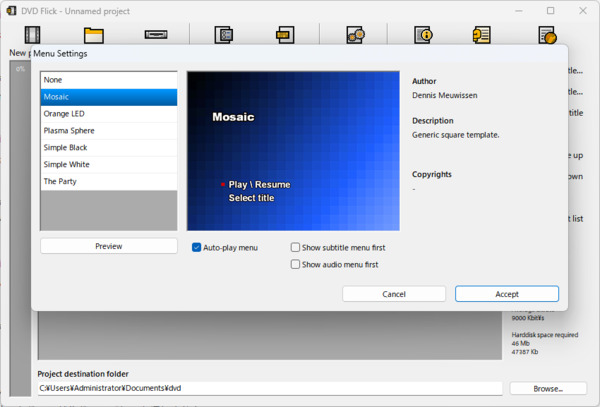
Task: Click the Mosaic menu preview image
Action: pyautogui.click(x=293, y=150)
